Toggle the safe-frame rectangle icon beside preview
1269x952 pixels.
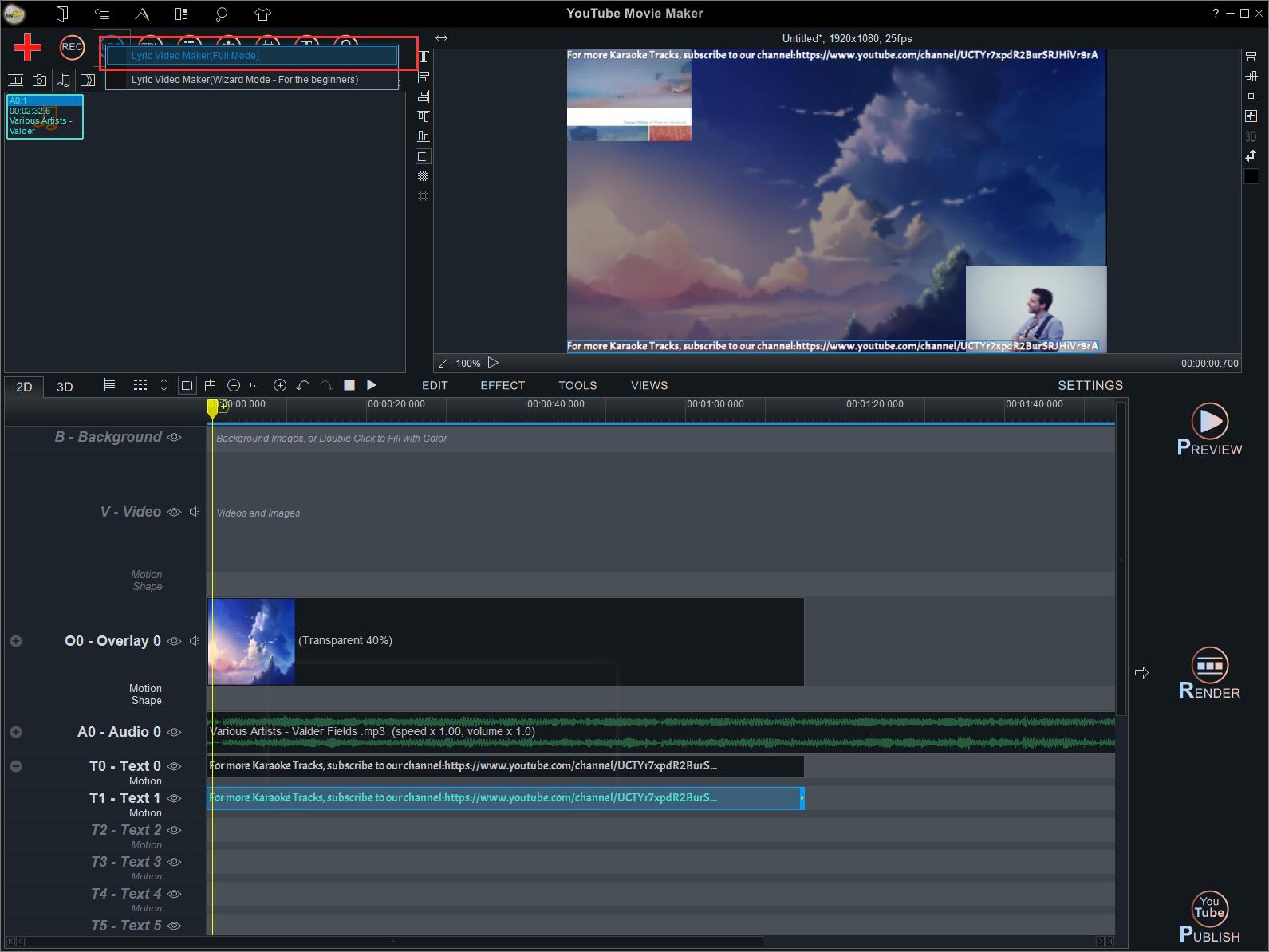[x=424, y=156]
